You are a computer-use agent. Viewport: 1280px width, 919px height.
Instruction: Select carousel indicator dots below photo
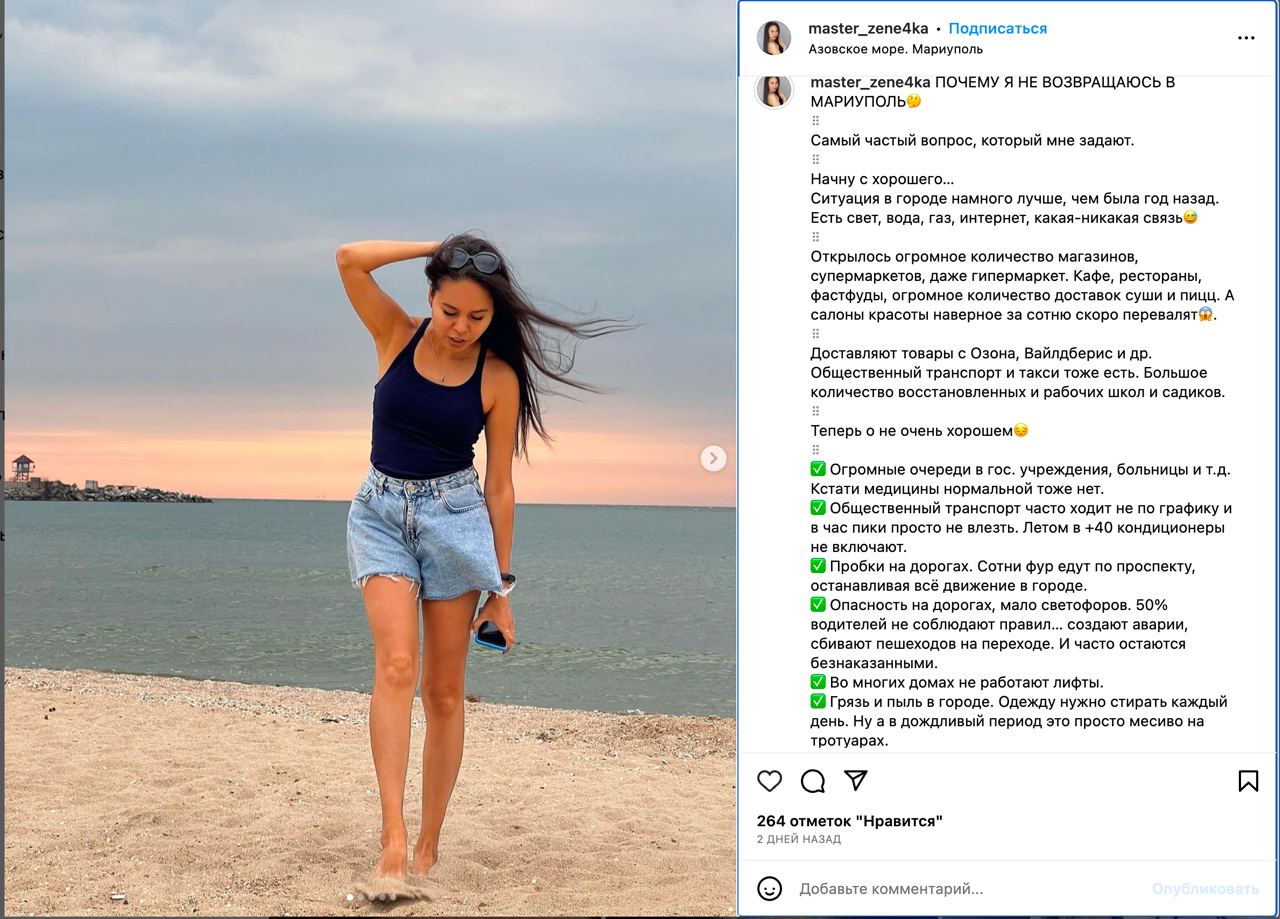[x=370, y=898]
